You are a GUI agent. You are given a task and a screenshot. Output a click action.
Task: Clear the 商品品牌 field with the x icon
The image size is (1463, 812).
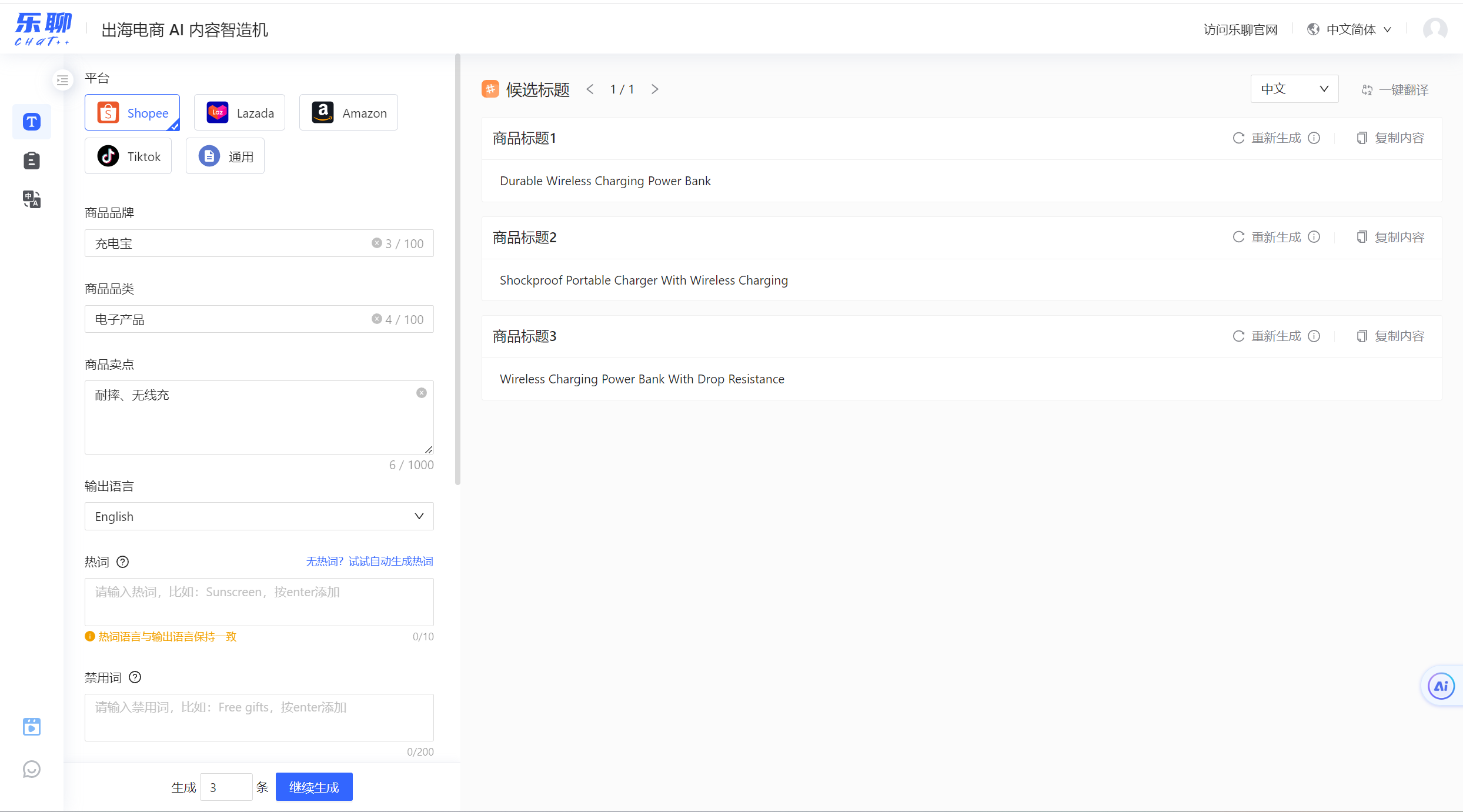(376, 243)
